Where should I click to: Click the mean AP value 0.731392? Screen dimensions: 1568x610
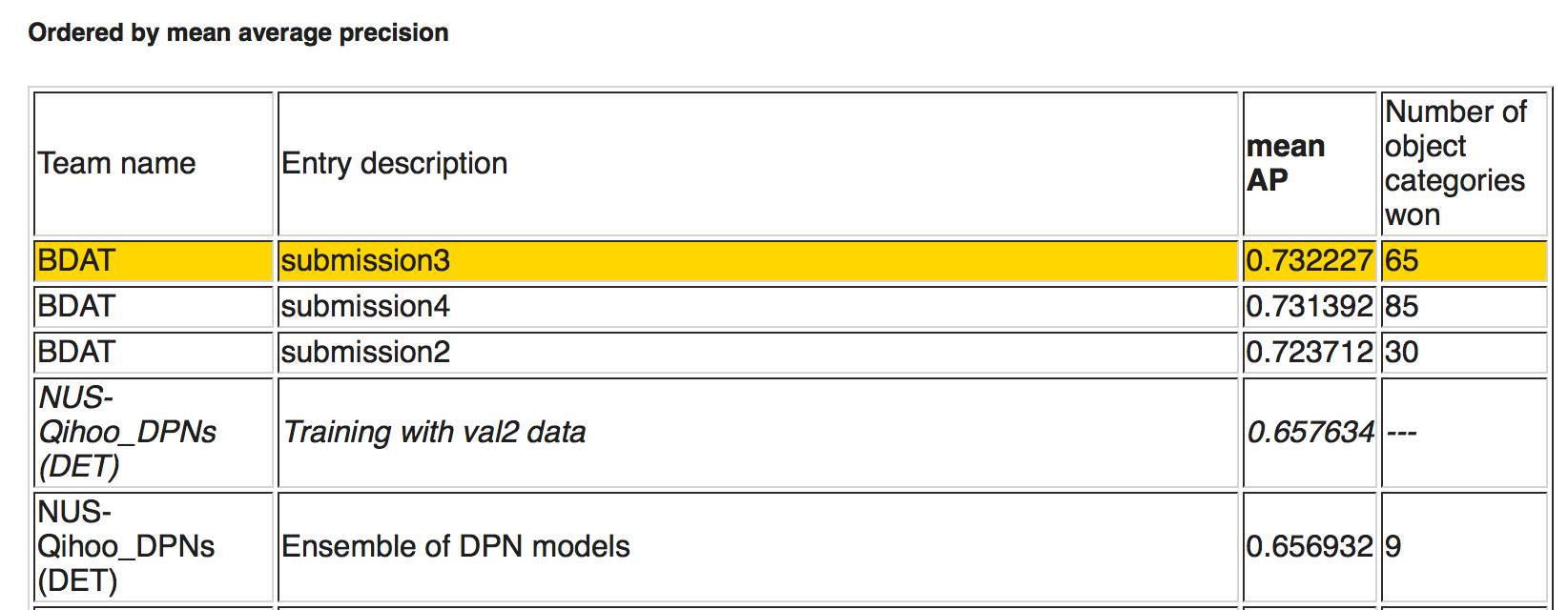tap(1309, 307)
